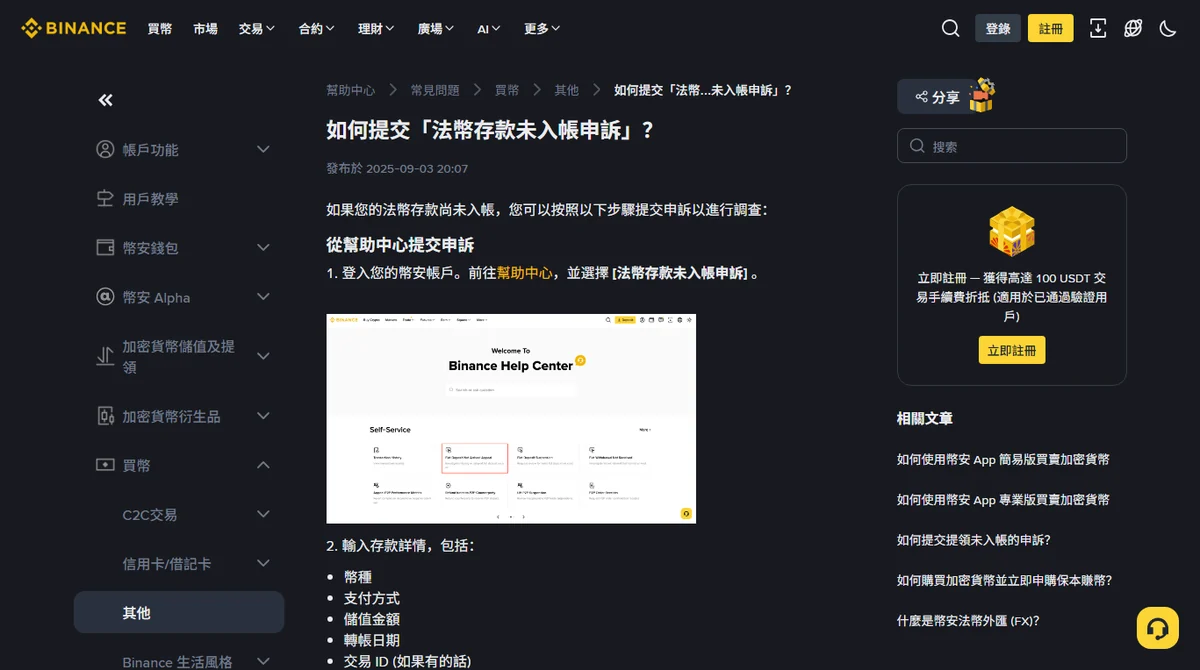Click the 搜索 search input field
The height and width of the screenshot is (670, 1200).
[x=1012, y=146]
